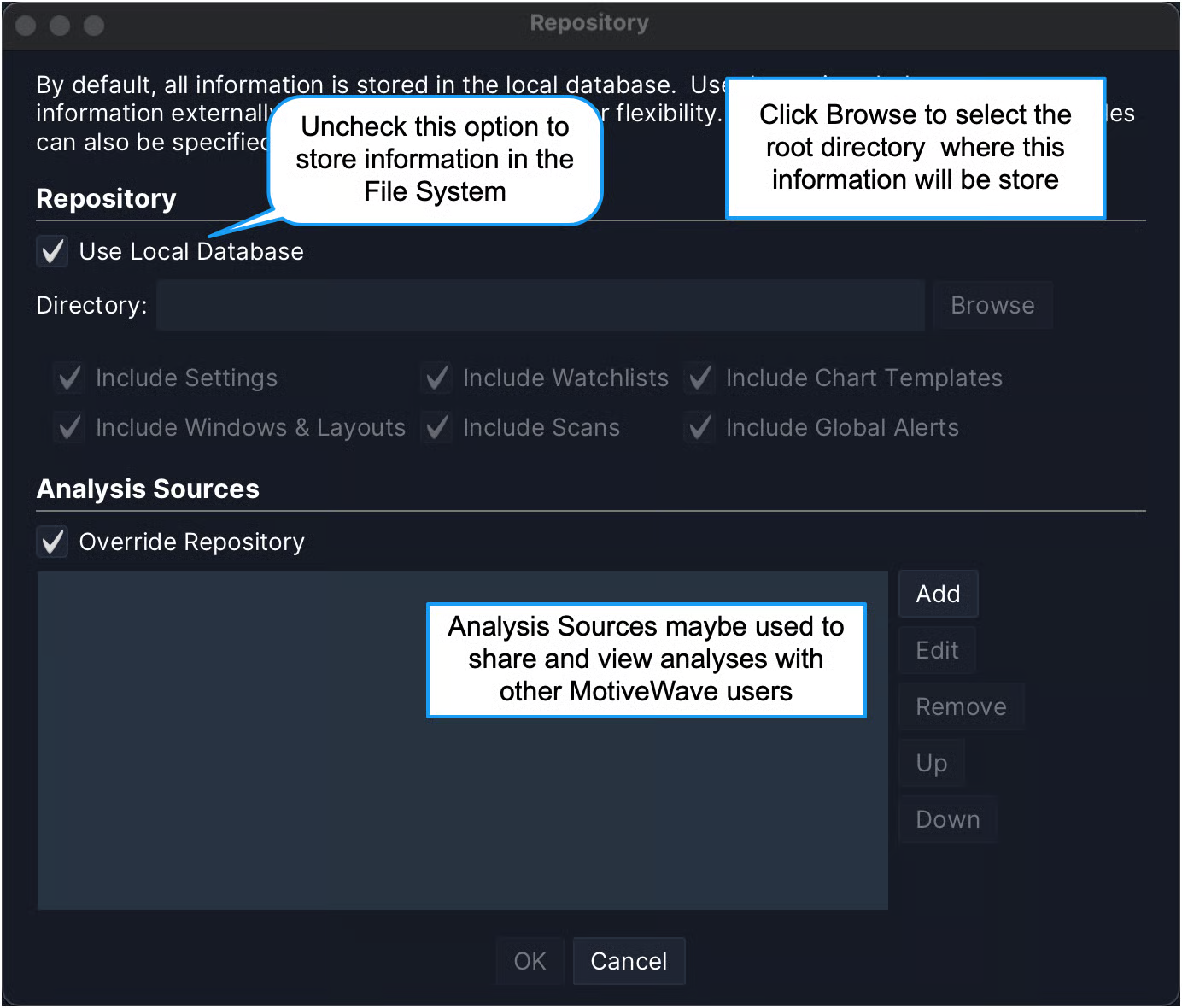Toggle the Include Scans checkbox

click(437, 427)
